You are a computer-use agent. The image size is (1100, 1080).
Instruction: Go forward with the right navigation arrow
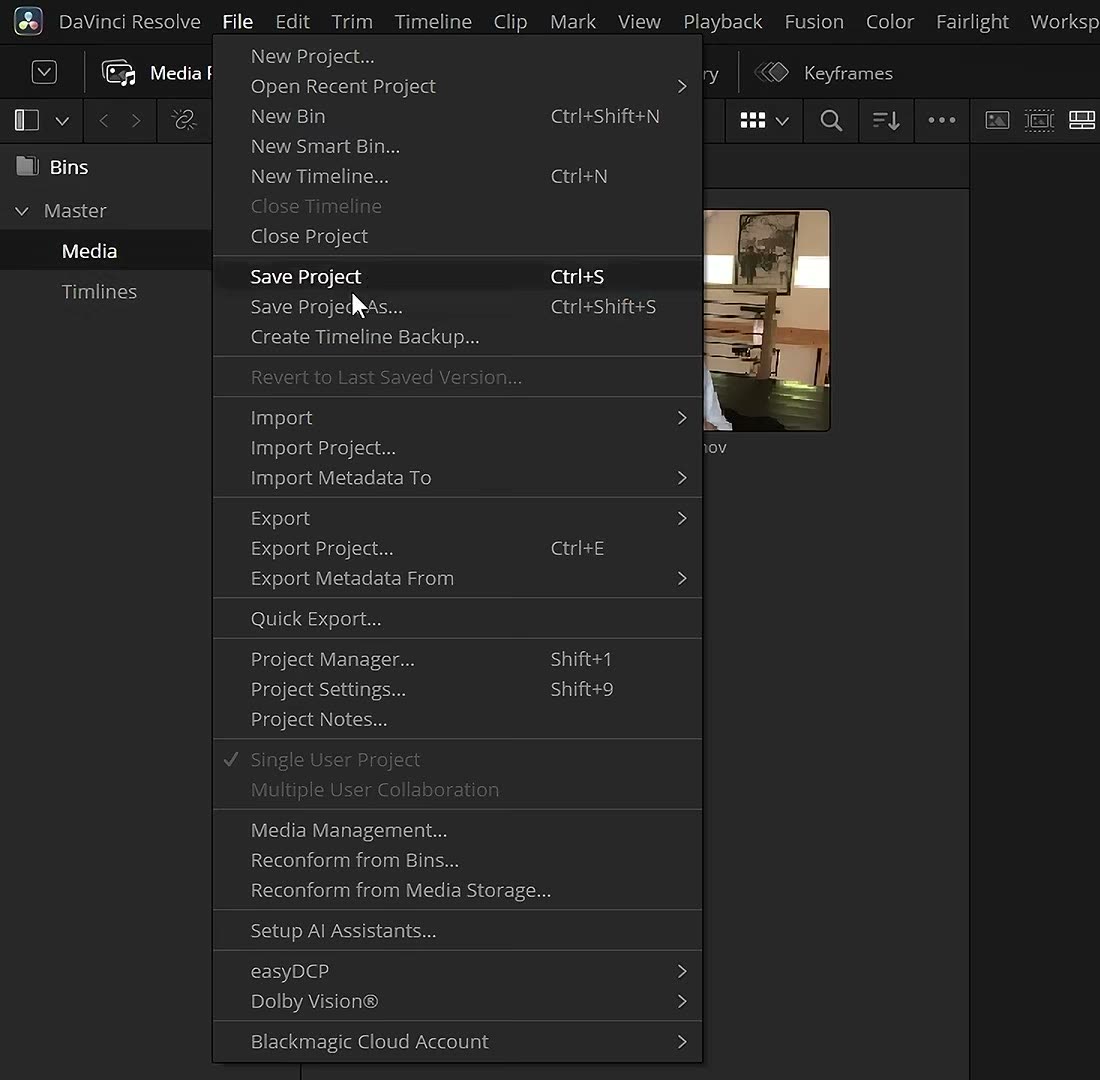coord(136,121)
